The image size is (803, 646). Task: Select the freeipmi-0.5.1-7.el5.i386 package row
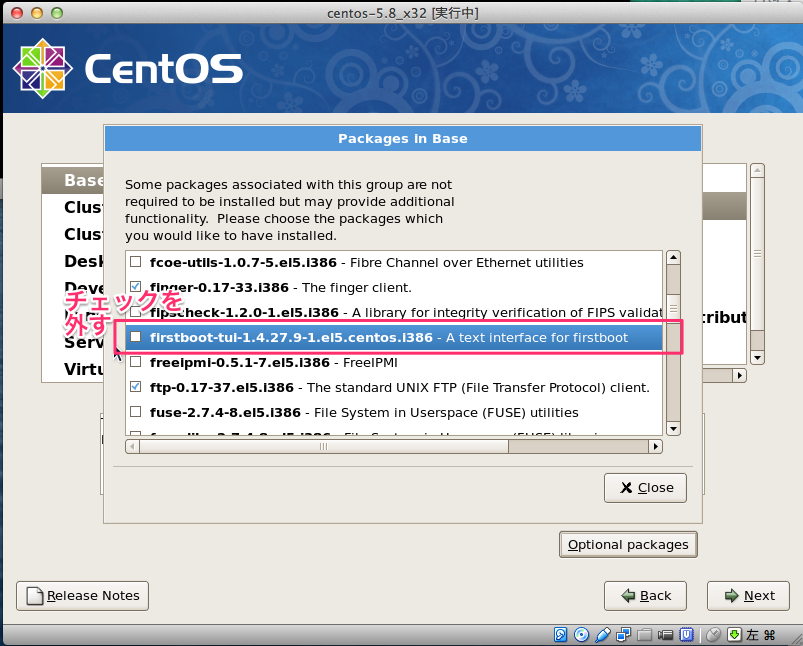pos(394,362)
